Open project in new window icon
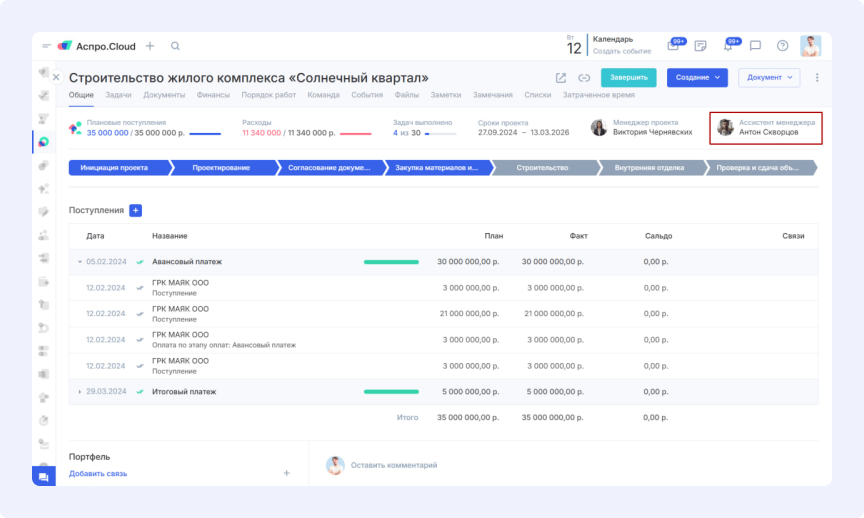The image size is (864, 518). (x=561, y=78)
